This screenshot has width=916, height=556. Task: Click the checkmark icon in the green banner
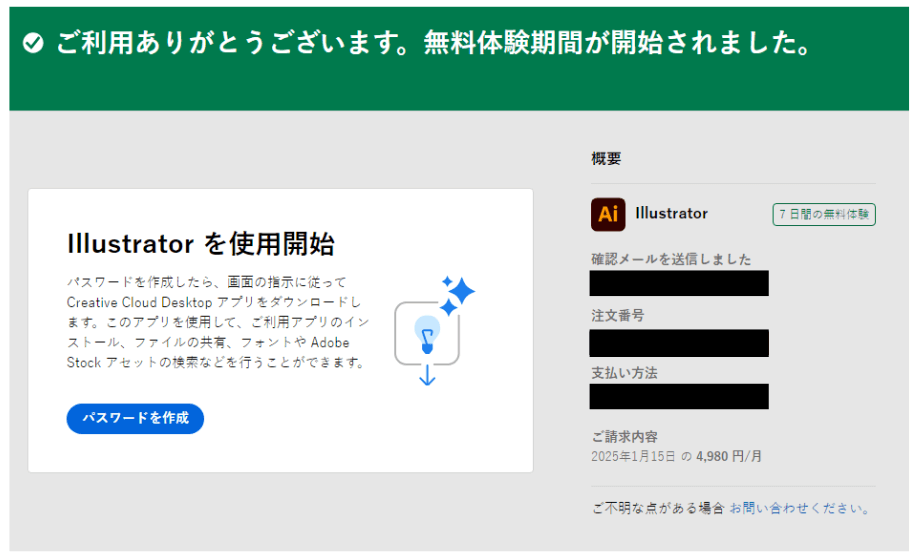34,44
